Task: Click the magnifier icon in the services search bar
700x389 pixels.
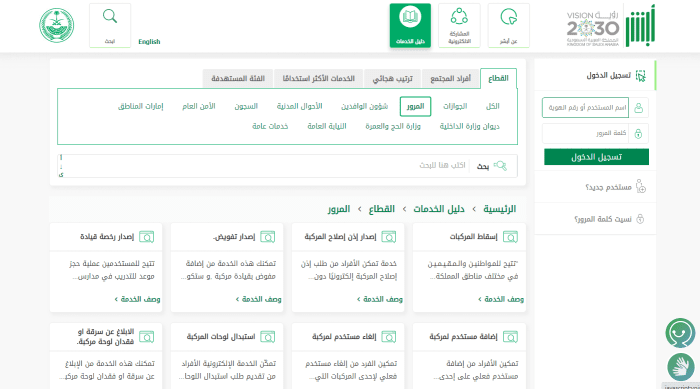Action: click(x=500, y=166)
